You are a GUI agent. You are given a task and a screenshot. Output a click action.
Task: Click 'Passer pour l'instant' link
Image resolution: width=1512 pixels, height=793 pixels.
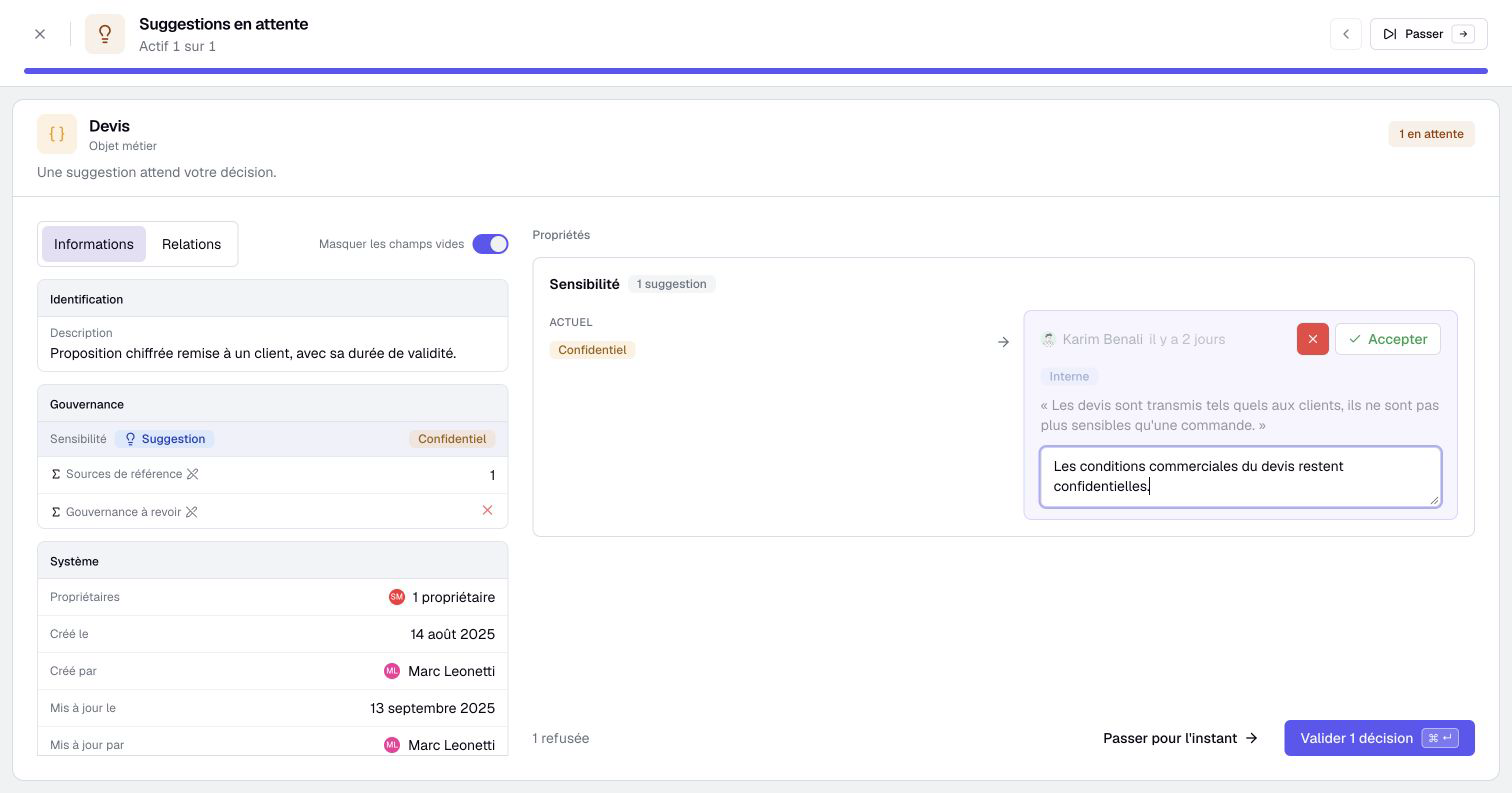click(1180, 738)
